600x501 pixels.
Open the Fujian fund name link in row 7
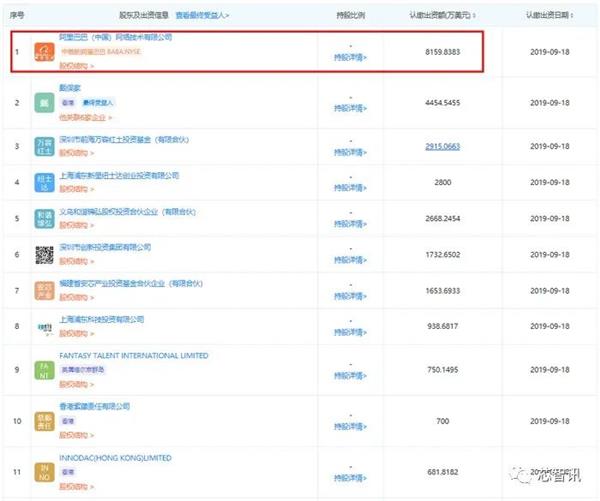point(131,284)
